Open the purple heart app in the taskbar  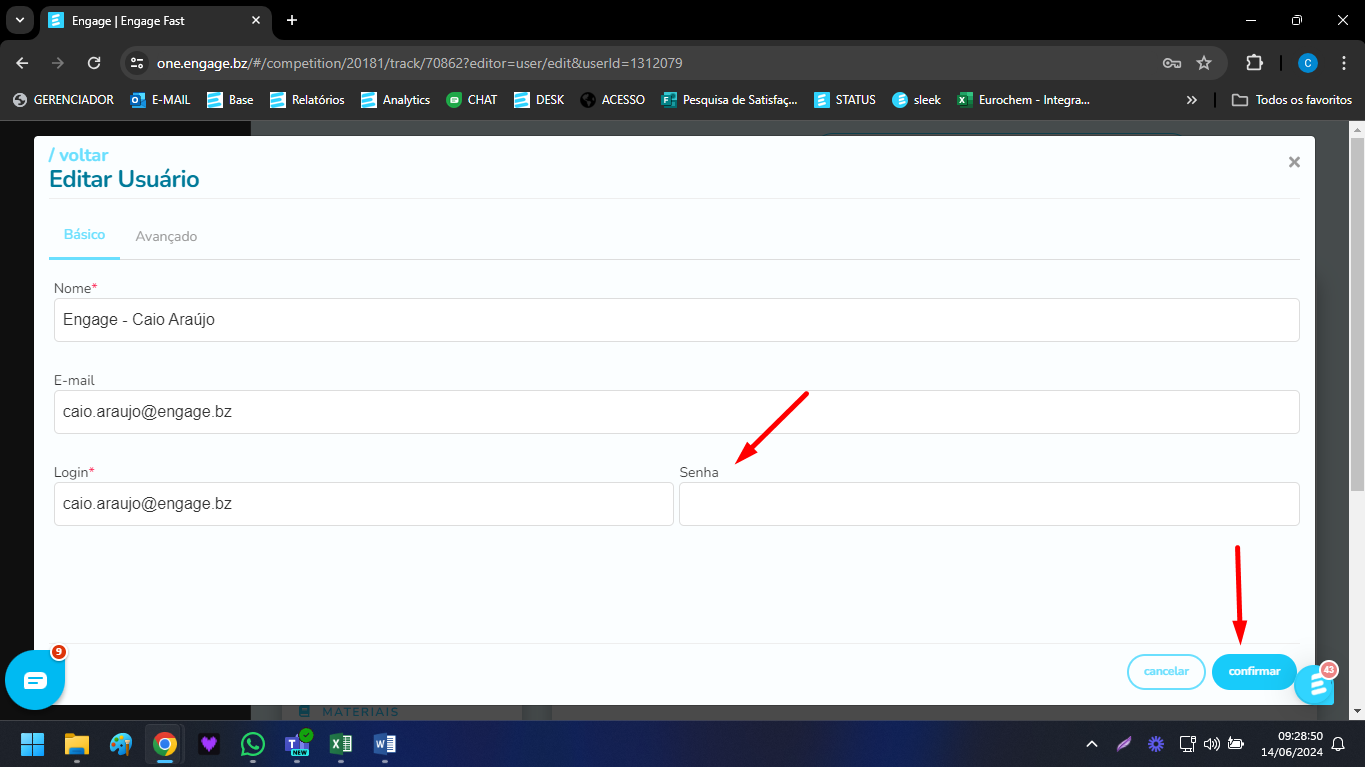click(209, 744)
